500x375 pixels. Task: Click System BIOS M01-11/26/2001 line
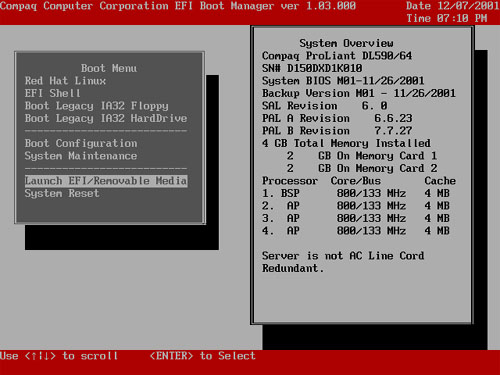[x=343, y=81]
